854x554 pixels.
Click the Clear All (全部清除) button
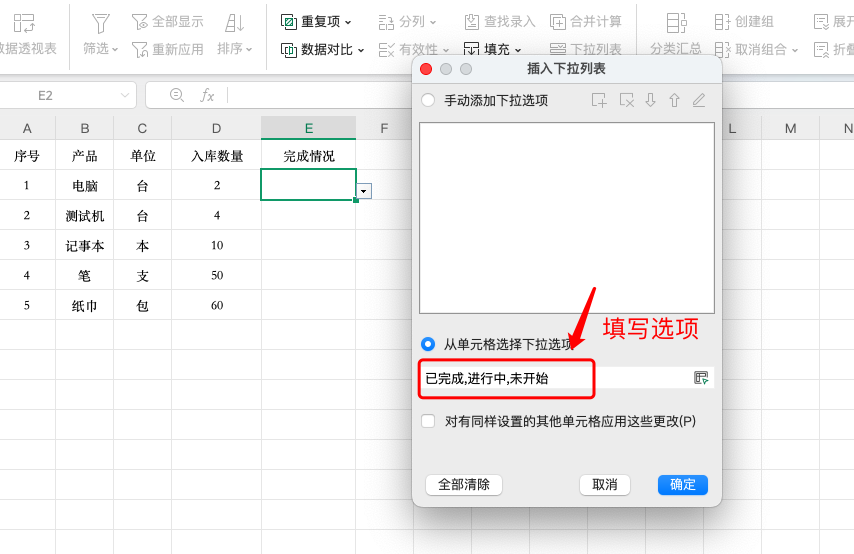463,485
